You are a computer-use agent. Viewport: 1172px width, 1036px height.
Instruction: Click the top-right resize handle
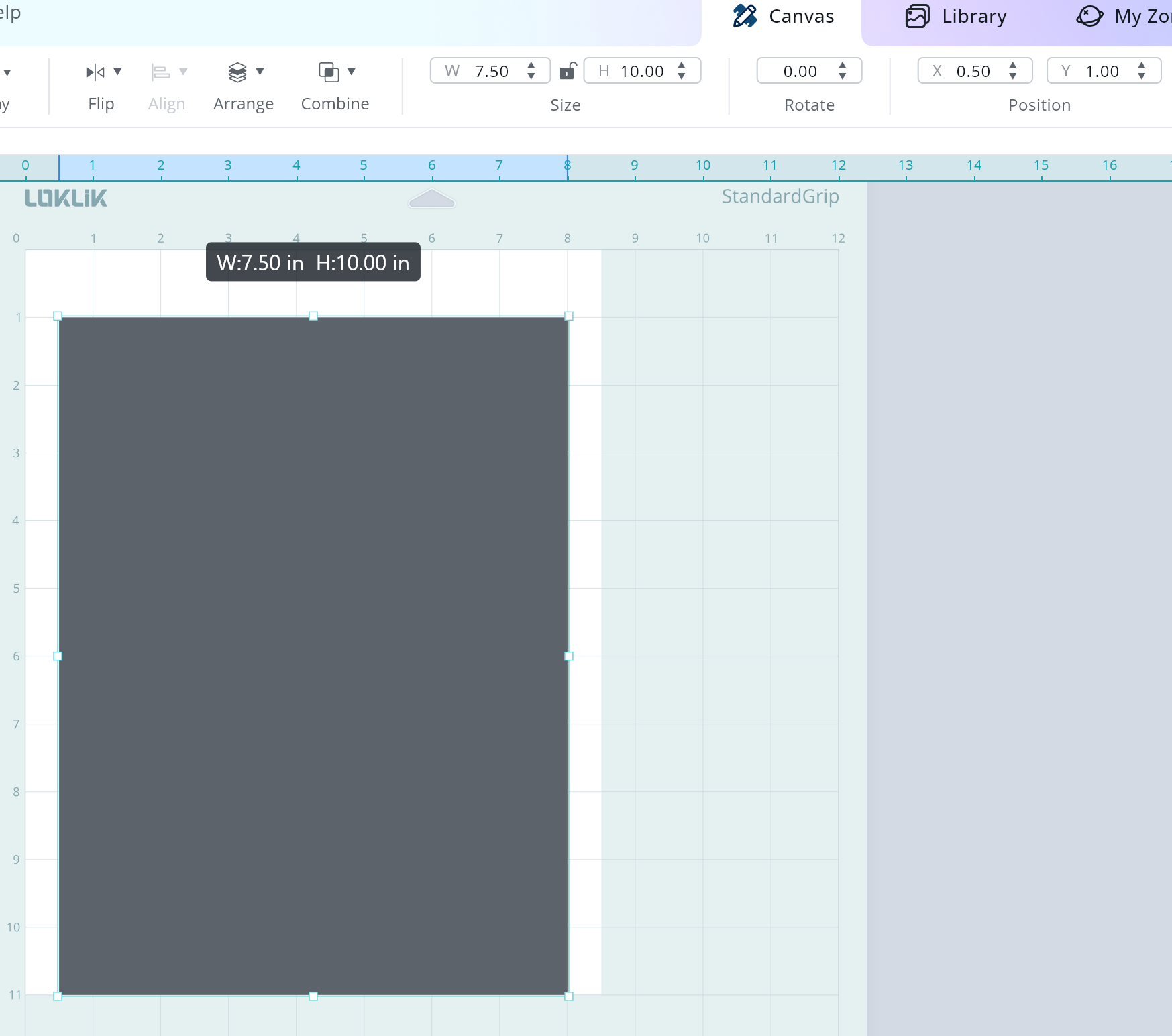pos(569,316)
